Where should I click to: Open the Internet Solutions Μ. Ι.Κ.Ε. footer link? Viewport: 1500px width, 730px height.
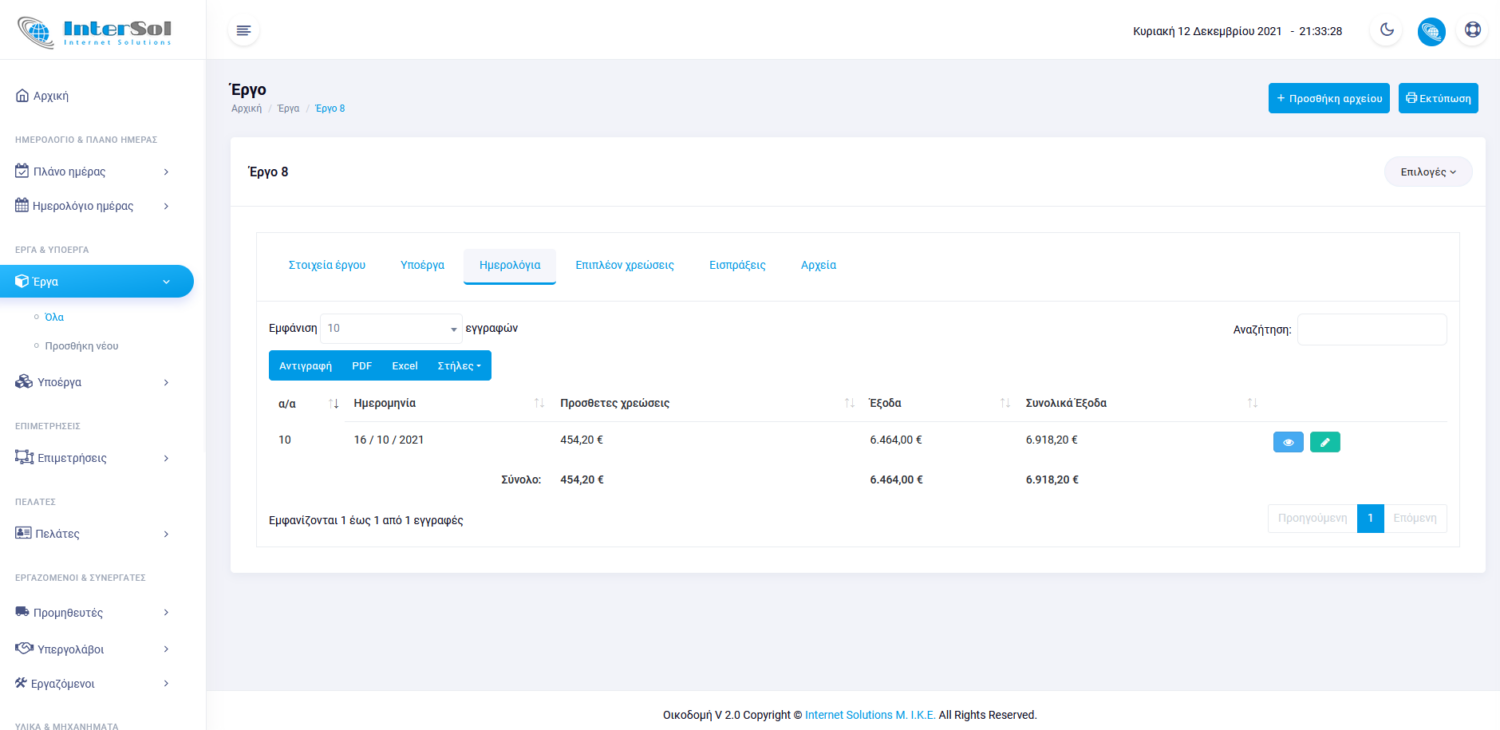coord(870,715)
